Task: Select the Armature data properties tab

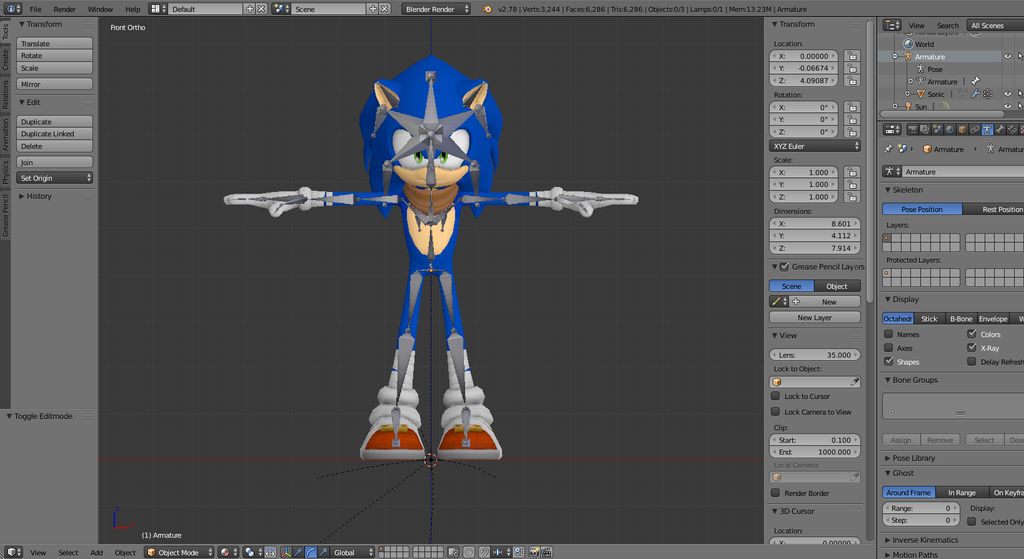Action: point(987,129)
